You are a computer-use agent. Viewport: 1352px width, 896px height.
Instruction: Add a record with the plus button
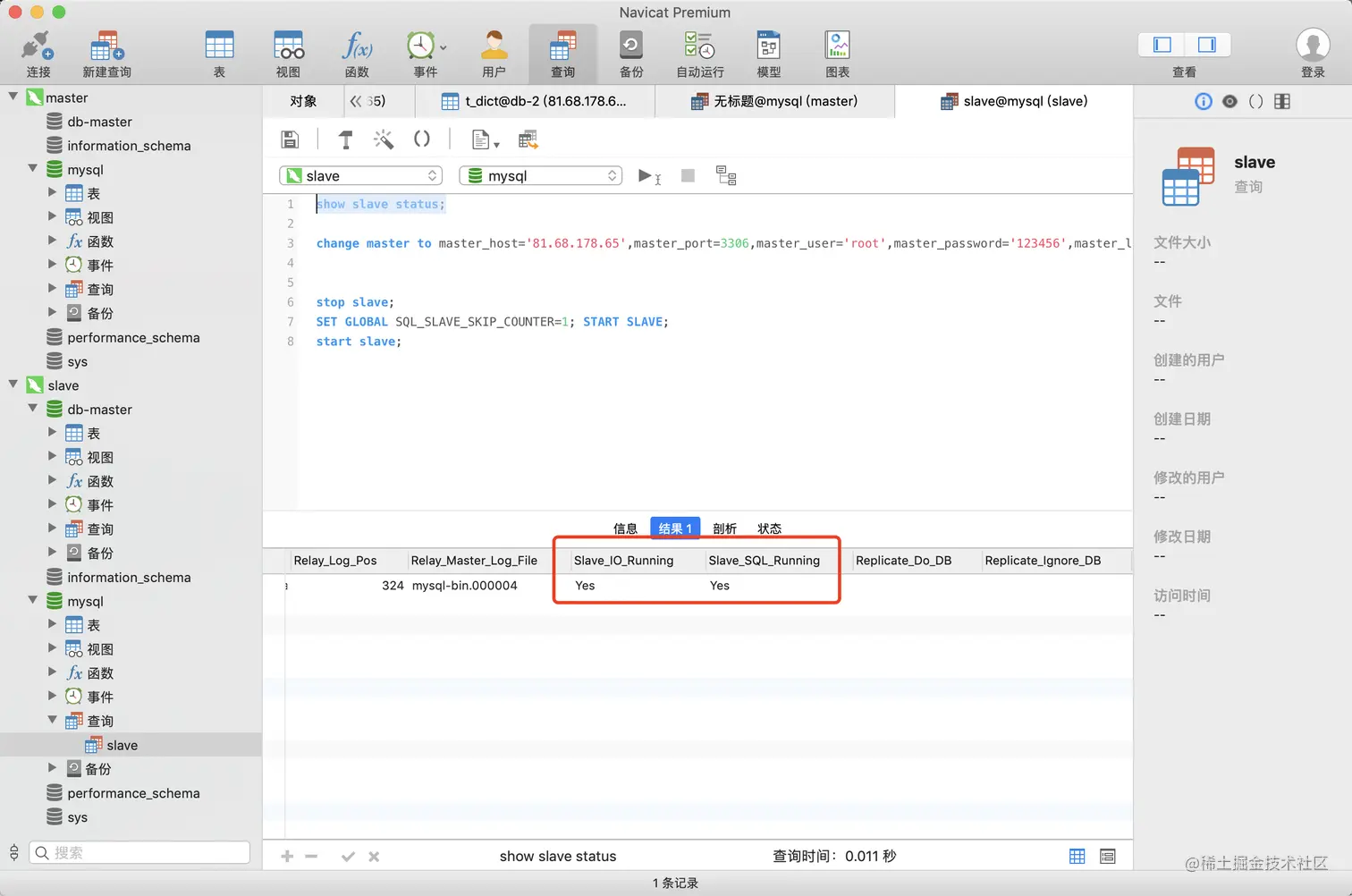287,857
